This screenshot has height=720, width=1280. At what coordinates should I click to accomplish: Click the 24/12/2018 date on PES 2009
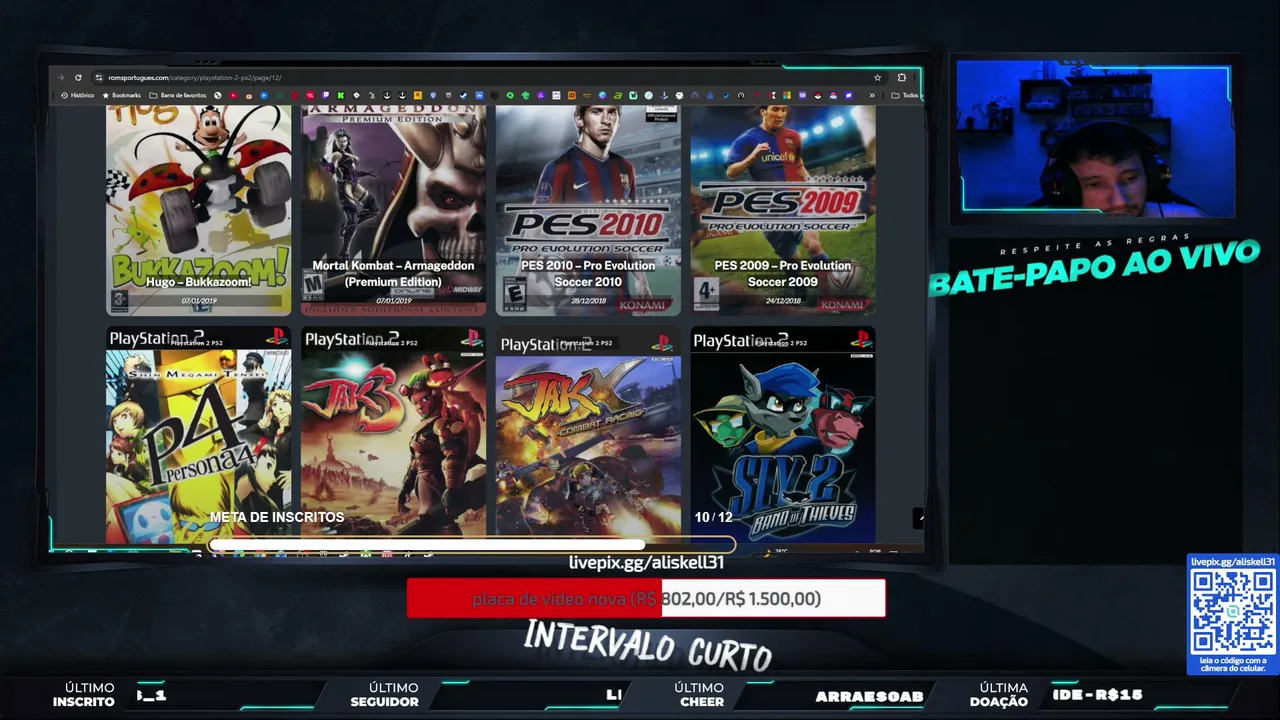(783, 301)
